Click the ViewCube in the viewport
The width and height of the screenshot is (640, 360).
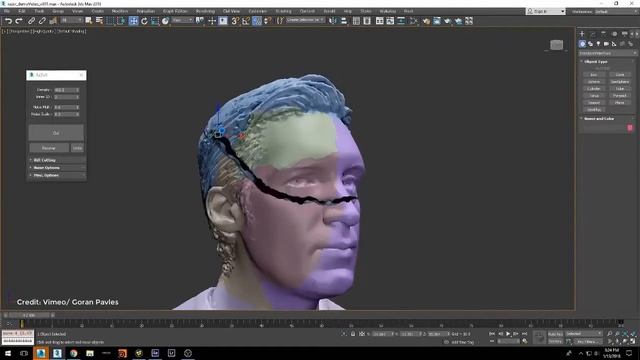[556, 45]
